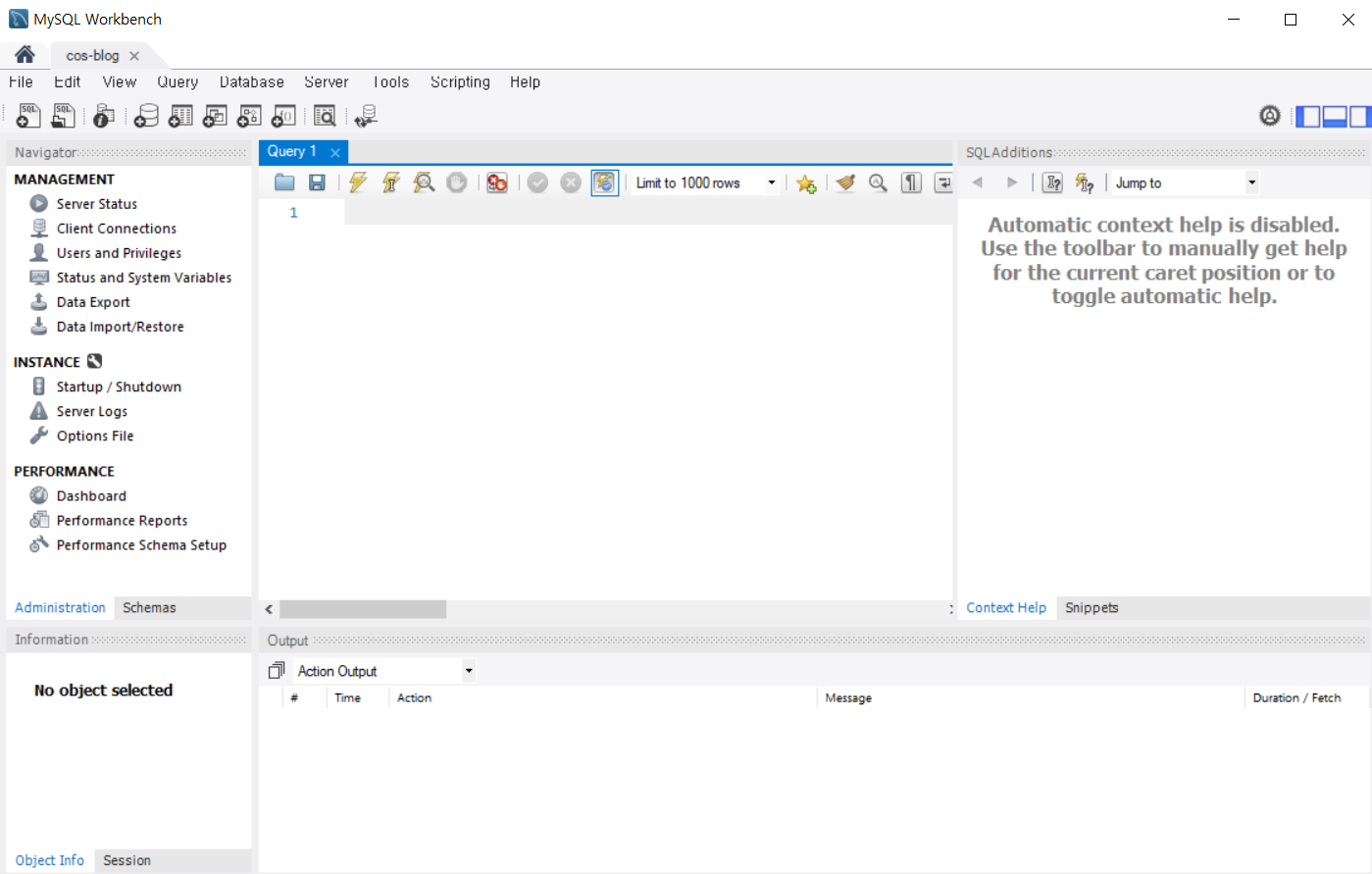
Task: Open the Action Output dropdown
Action: point(469,671)
